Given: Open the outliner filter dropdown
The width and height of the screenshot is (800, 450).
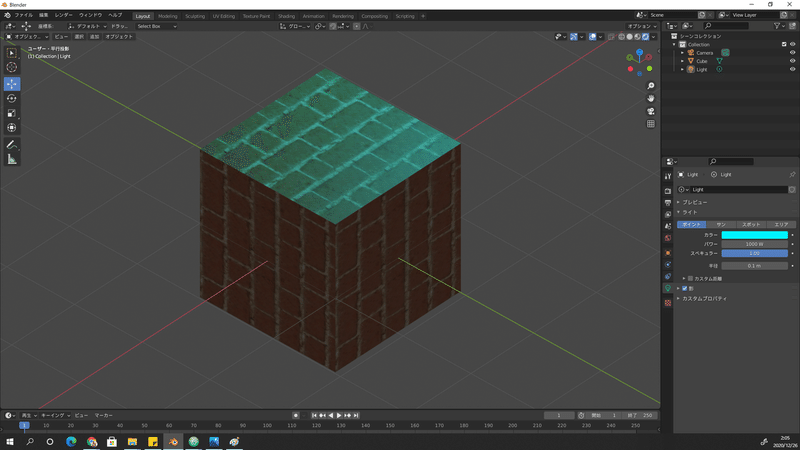Looking at the screenshot, I should tap(779, 26).
